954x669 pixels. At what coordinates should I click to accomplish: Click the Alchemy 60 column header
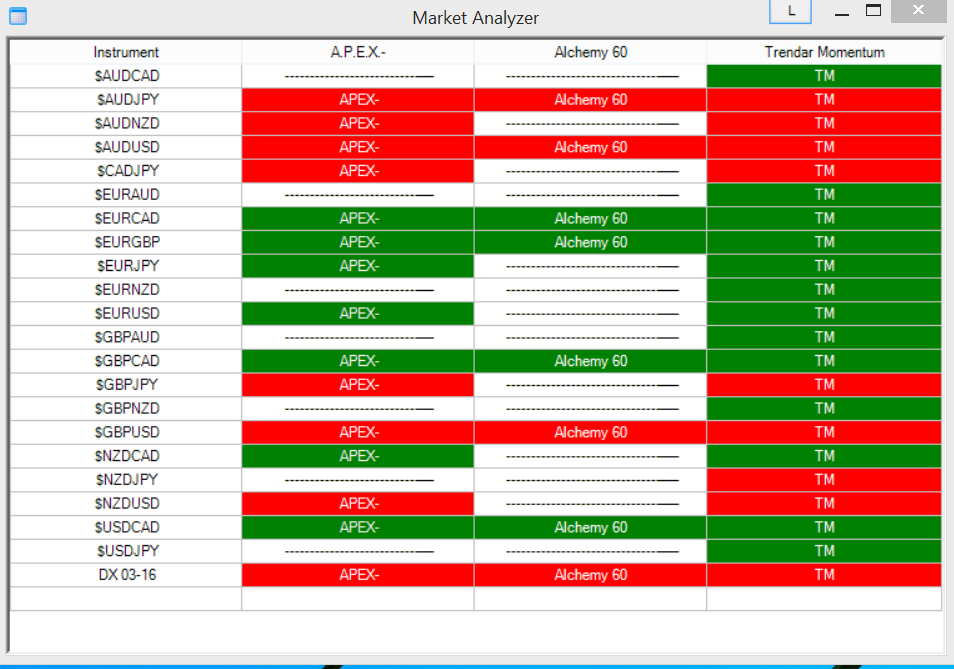click(590, 52)
